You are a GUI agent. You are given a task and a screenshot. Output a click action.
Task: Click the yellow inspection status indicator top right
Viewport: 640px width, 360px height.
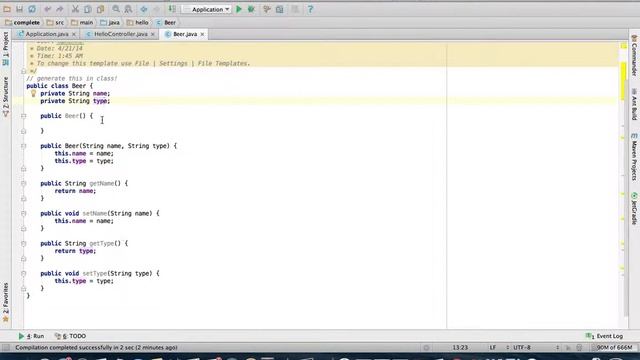point(624,46)
